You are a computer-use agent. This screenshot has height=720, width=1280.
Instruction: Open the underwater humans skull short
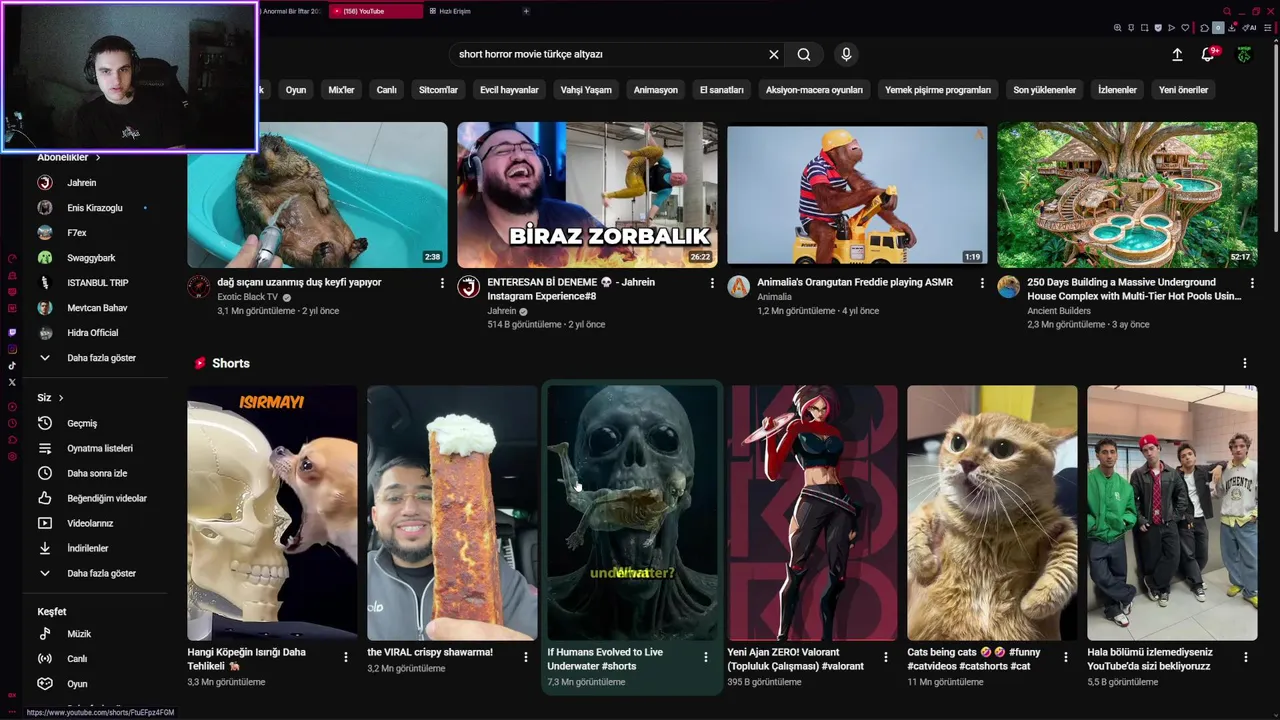(632, 513)
